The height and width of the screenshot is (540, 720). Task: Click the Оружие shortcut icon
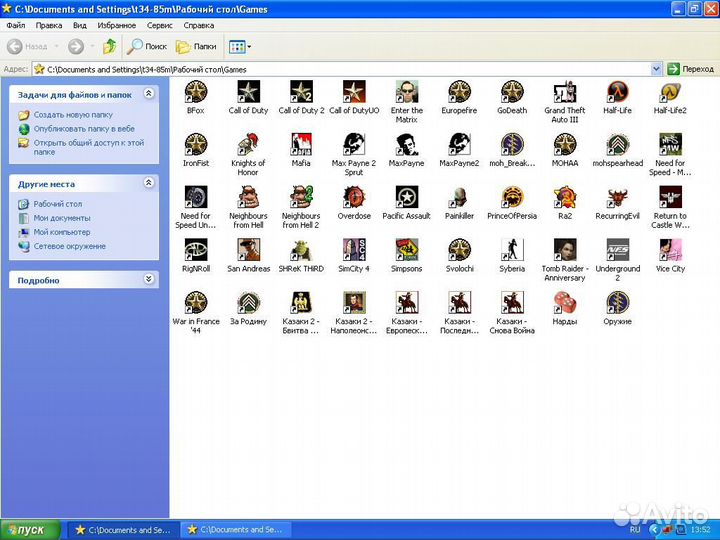[x=618, y=303]
